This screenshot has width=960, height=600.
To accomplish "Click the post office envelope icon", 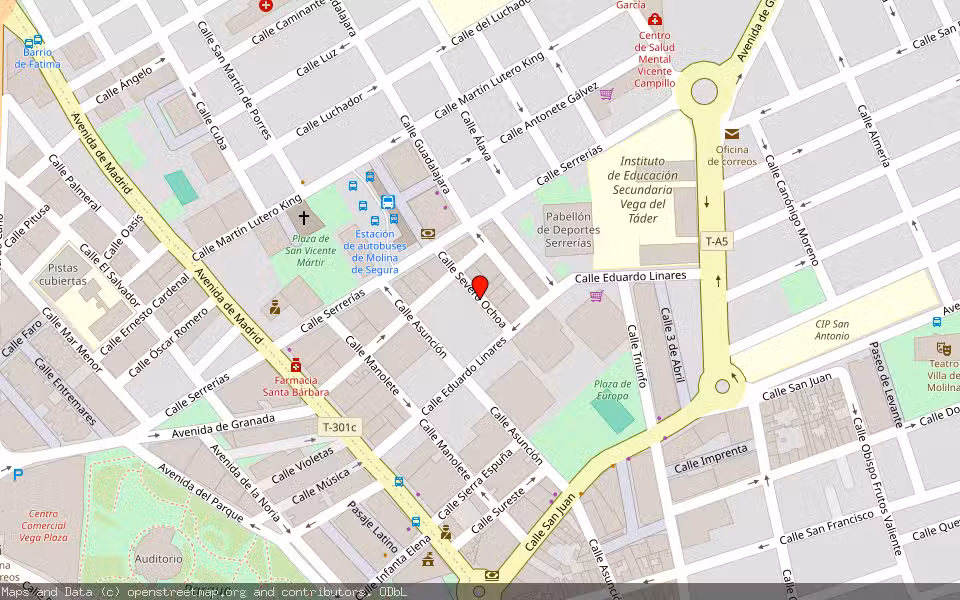I will click(732, 134).
